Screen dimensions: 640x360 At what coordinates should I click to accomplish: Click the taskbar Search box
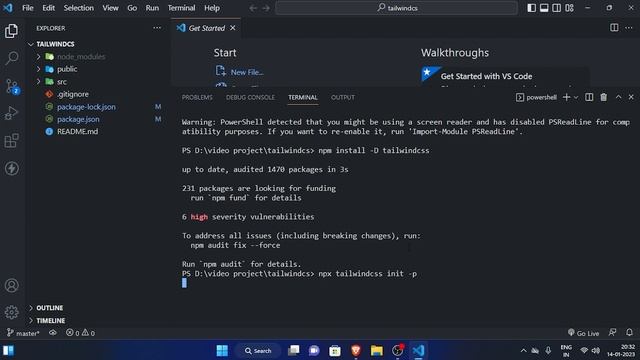point(258,351)
